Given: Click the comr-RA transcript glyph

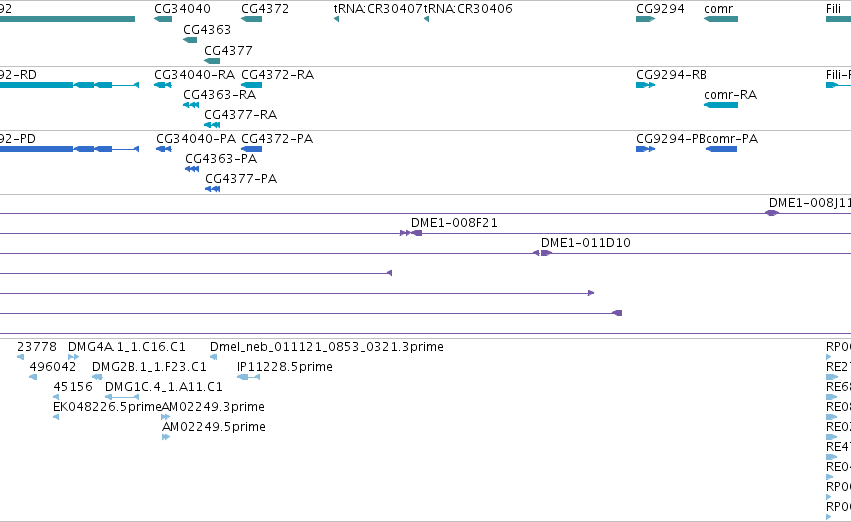Looking at the screenshot, I should click(x=721, y=105).
